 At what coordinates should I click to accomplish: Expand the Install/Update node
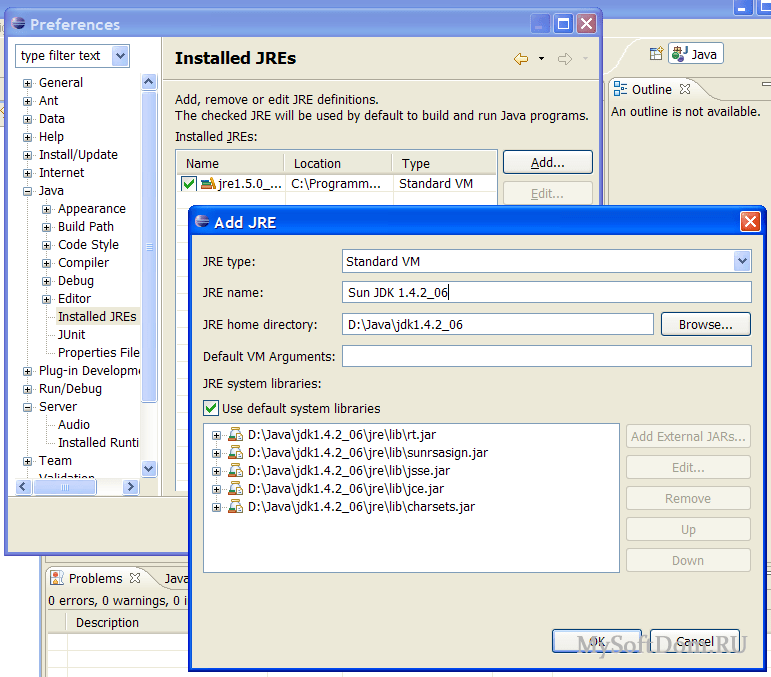(28, 155)
